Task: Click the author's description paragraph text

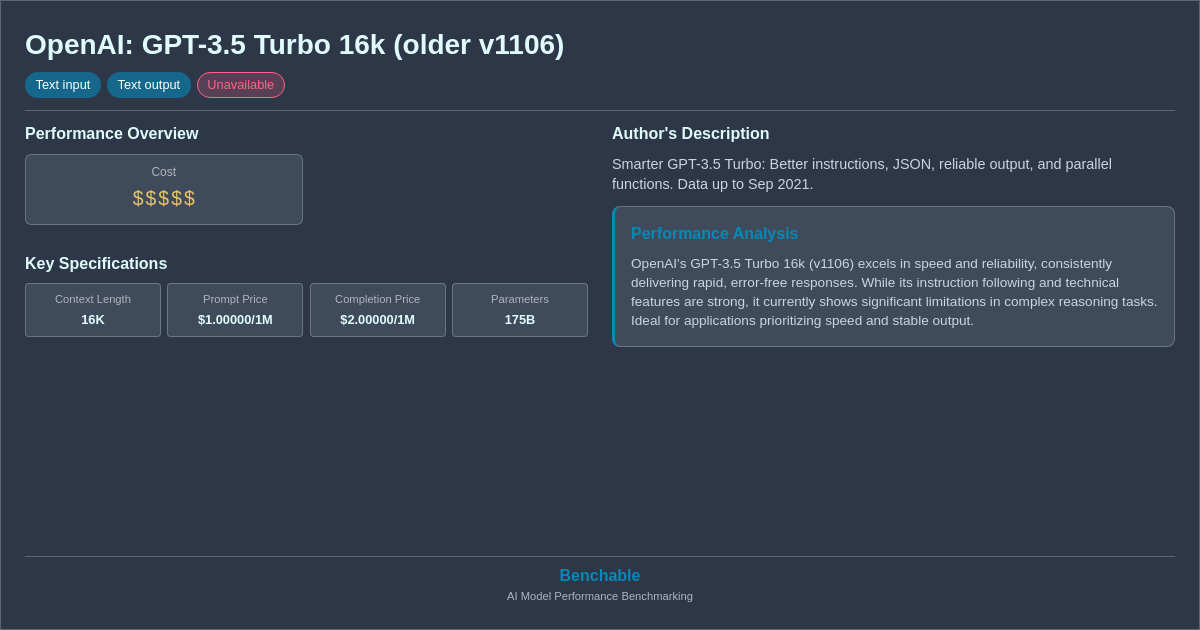Action: (861, 174)
